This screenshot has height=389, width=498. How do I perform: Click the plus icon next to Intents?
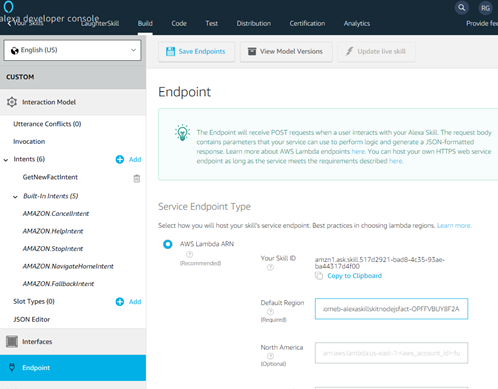[x=120, y=159]
